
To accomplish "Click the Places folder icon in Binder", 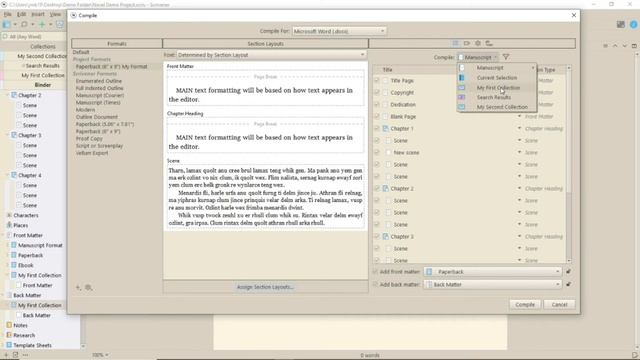I will point(9,225).
